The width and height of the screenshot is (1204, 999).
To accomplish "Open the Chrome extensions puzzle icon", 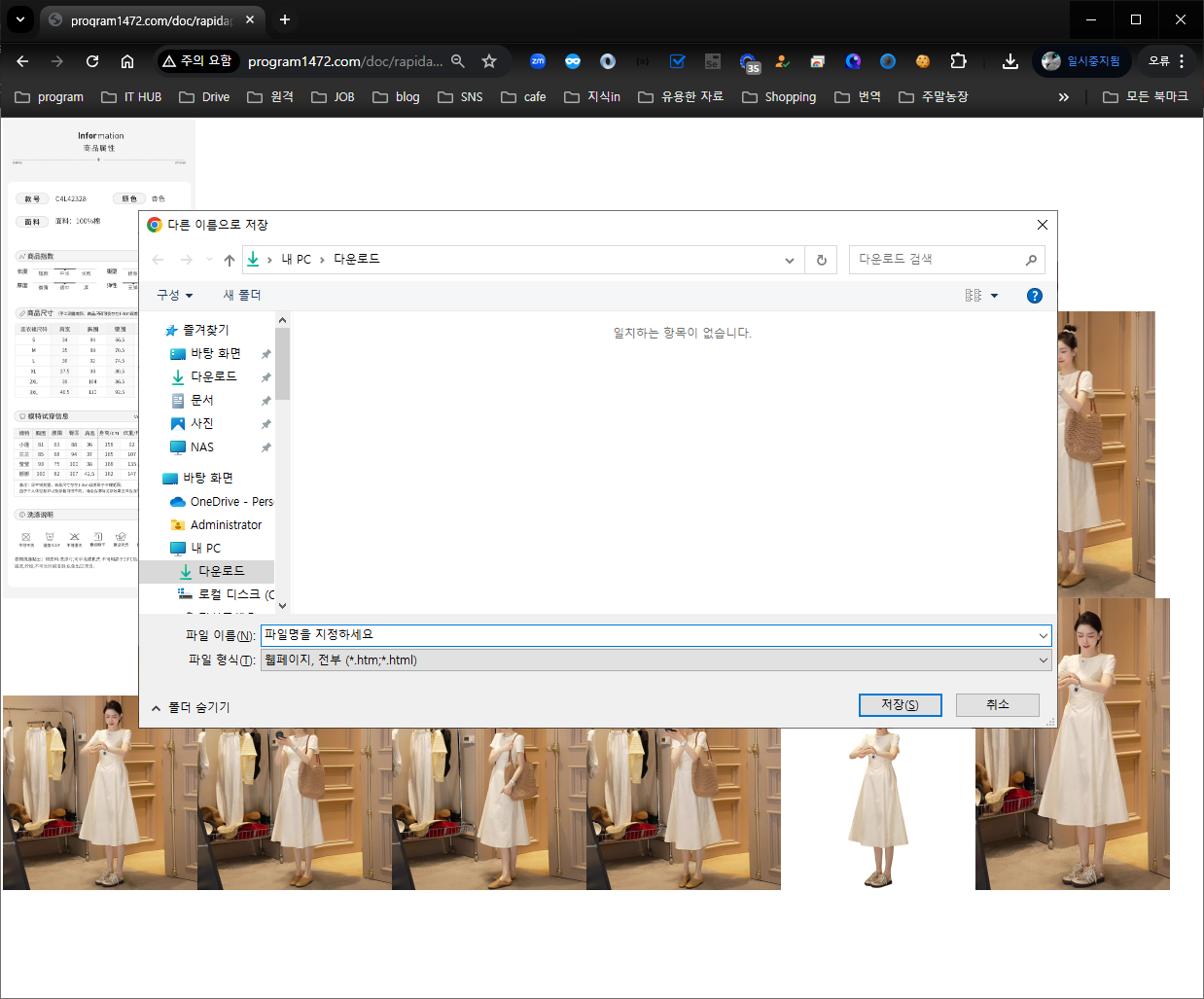I will pos(958,61).
